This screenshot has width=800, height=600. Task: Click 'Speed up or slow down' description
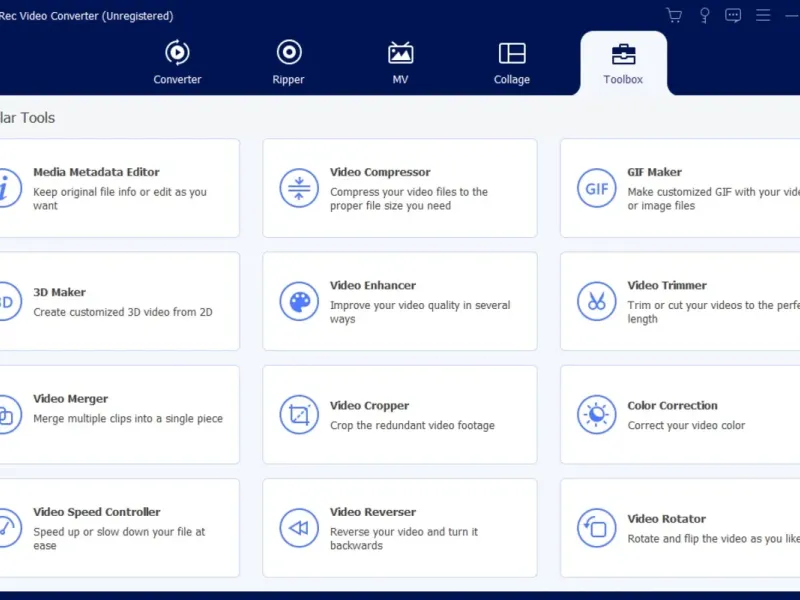(119, 539)
